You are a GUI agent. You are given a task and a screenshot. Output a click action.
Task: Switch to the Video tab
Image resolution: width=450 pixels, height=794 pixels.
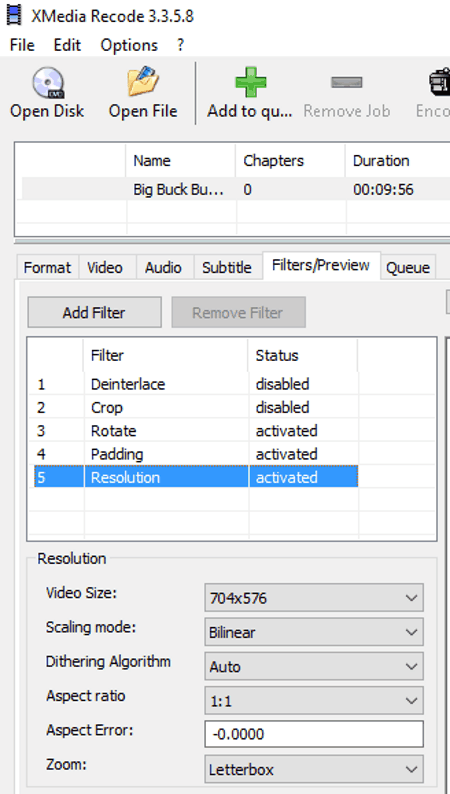[105, 267]
